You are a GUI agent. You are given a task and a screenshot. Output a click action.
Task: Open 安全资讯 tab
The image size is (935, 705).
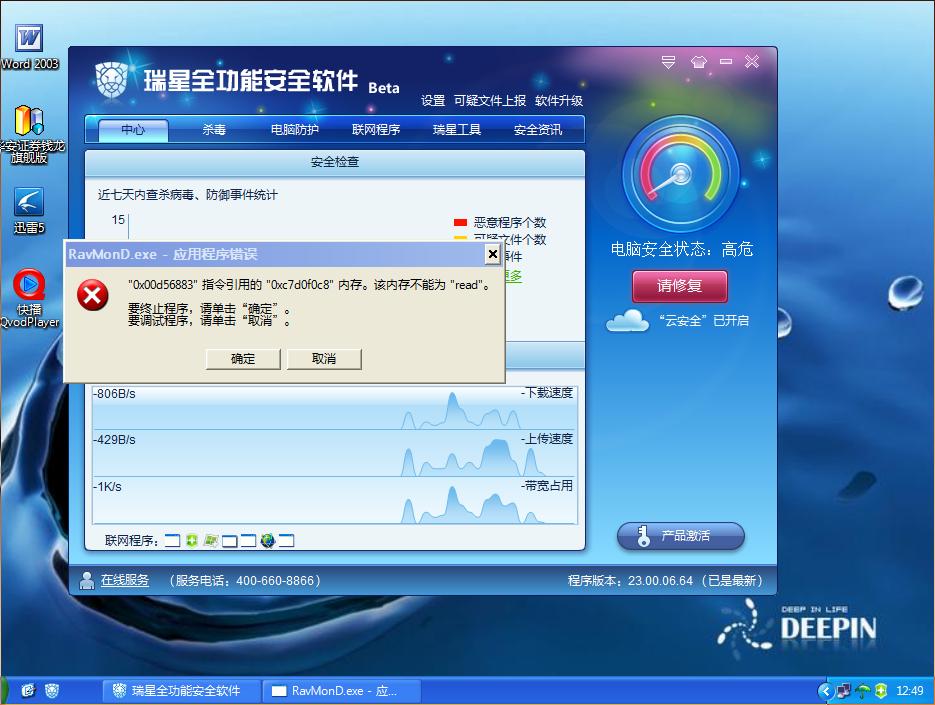538,129
